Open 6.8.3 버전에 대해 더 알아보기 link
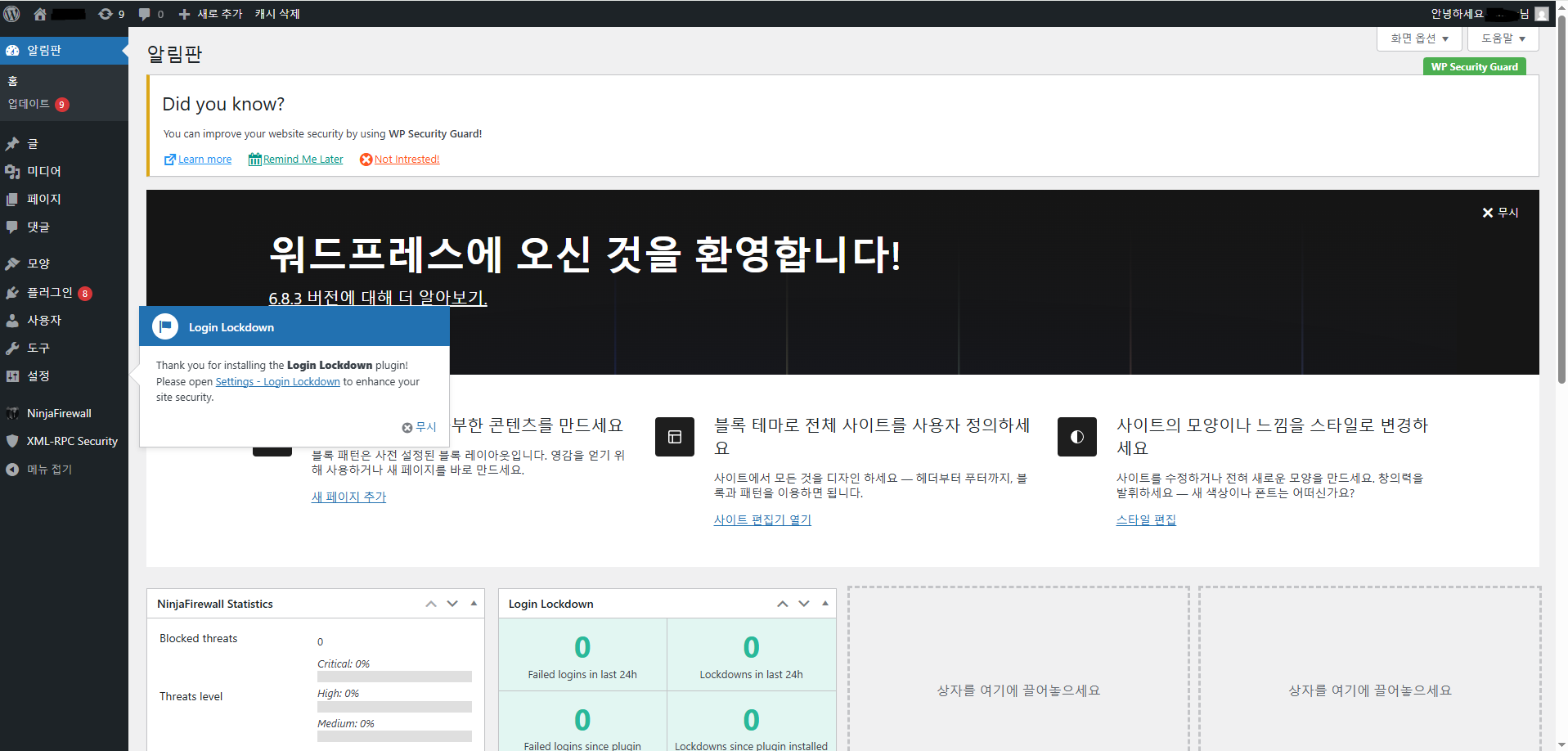Viewport: 1568px width, 751px height. (x=378, y=298)
